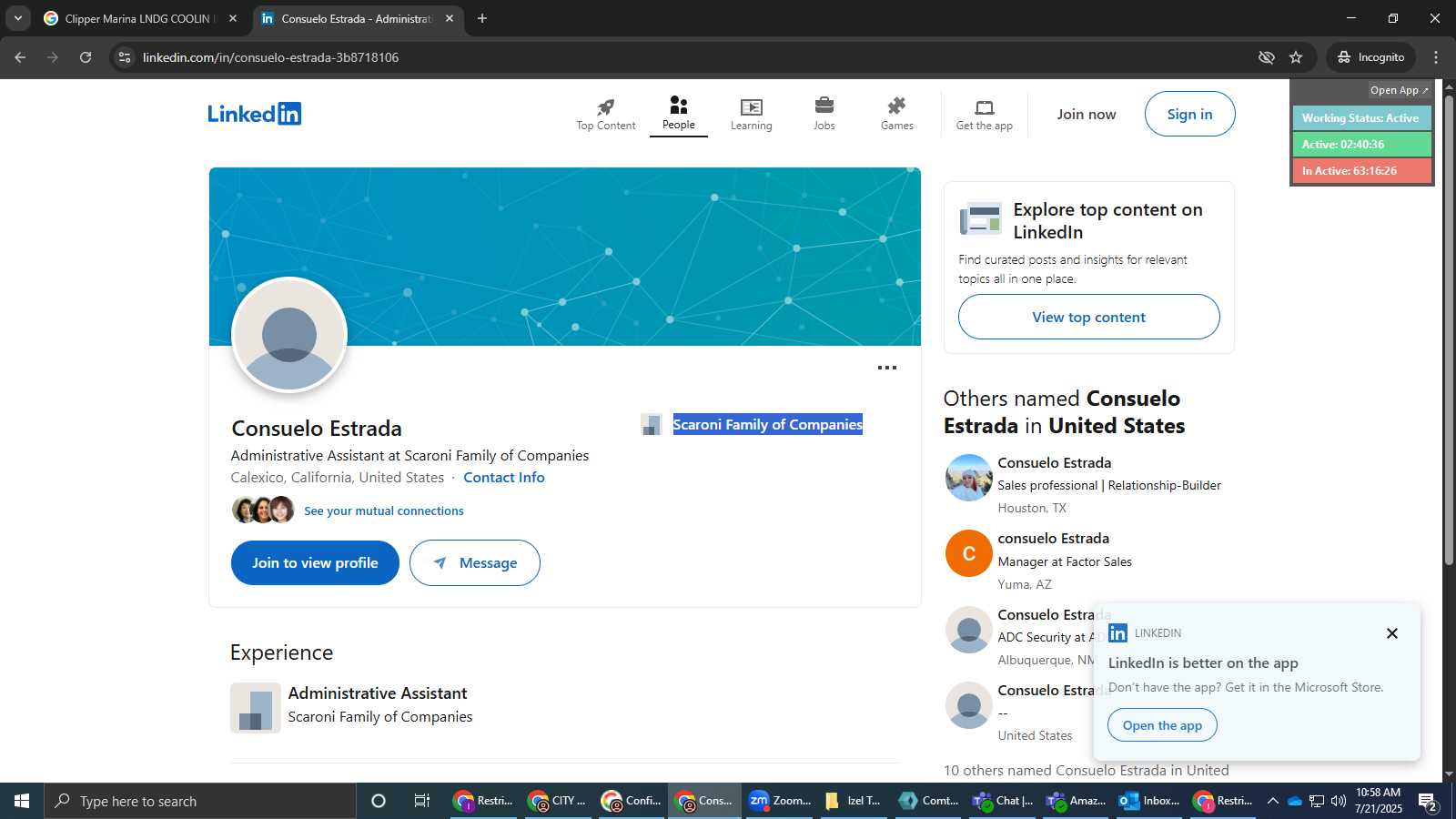This screenshot has width=1456, height=819.
Task: Click Join to view profile button
Action: (x=315, y=562)
